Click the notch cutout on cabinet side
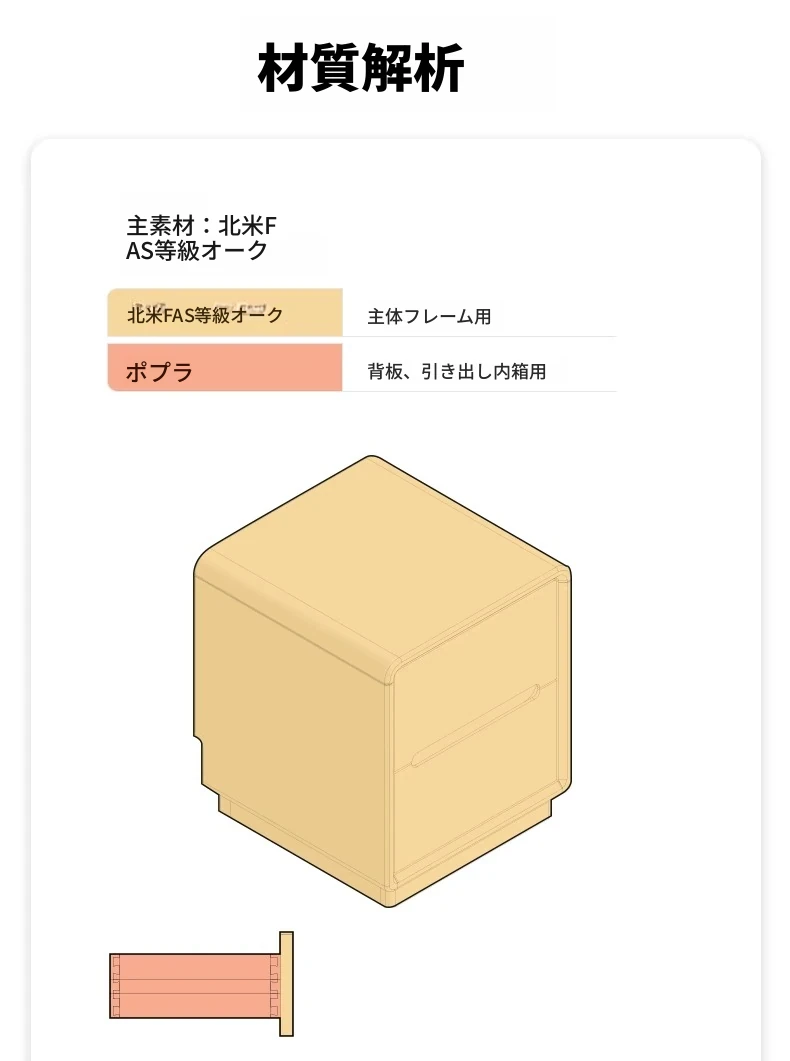Screen dimensions: 790x1061 (199, 749)
